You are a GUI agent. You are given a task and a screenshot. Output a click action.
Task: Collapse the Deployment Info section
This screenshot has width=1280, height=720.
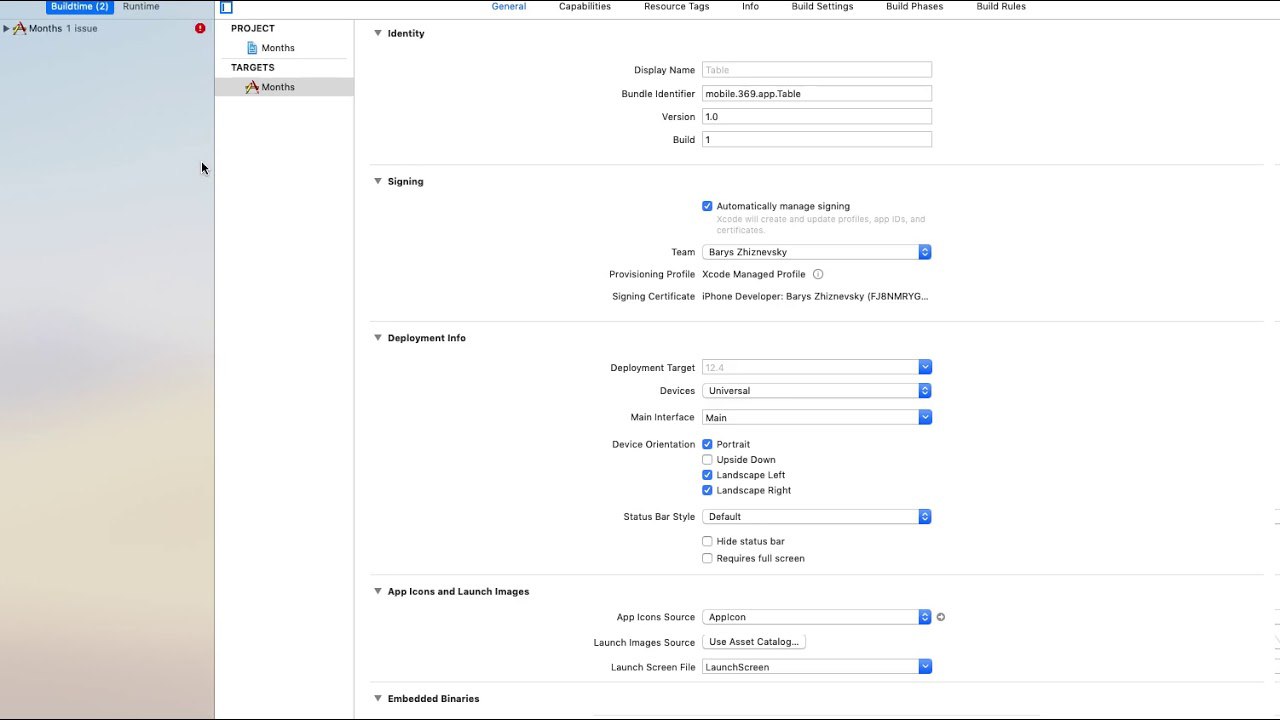pyautogui.click(x=378, y=338)
